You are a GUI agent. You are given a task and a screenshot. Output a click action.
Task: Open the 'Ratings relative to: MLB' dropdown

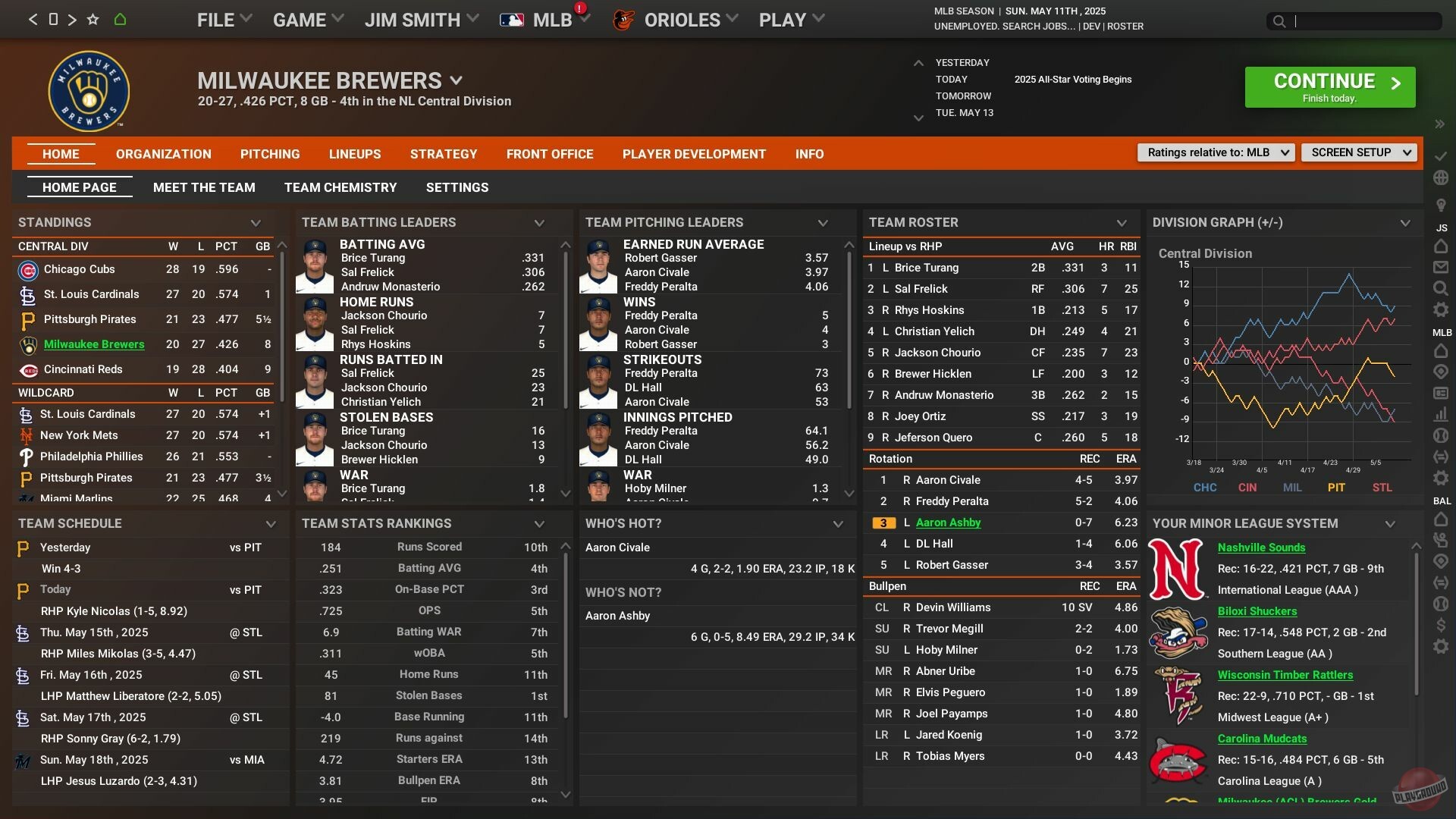point(1216,152)
